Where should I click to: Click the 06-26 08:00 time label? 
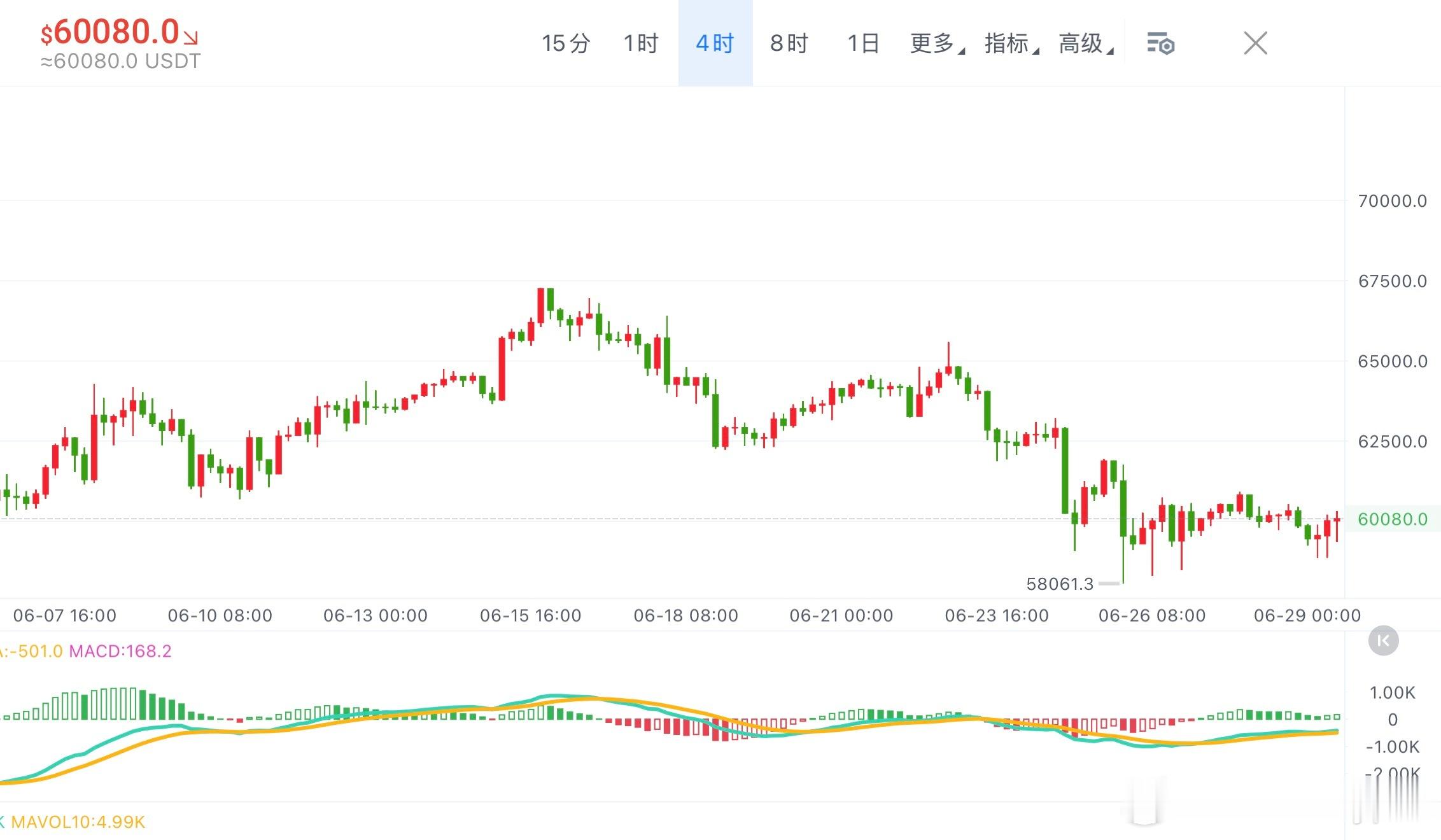pyautogui.click(x=1152, y=615)
